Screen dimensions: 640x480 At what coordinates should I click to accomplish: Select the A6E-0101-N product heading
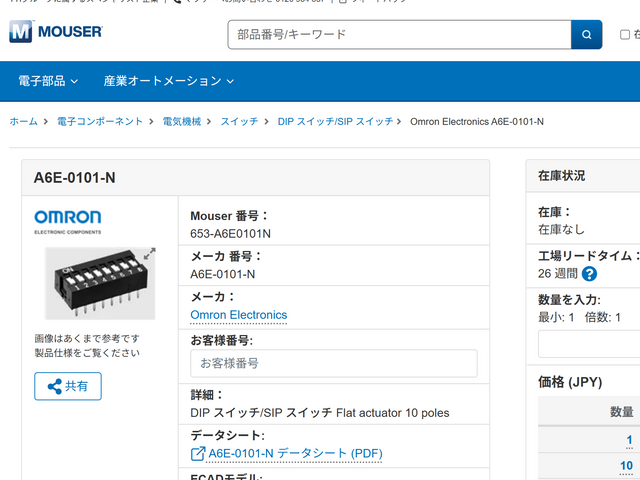click(x=75, y=178)
